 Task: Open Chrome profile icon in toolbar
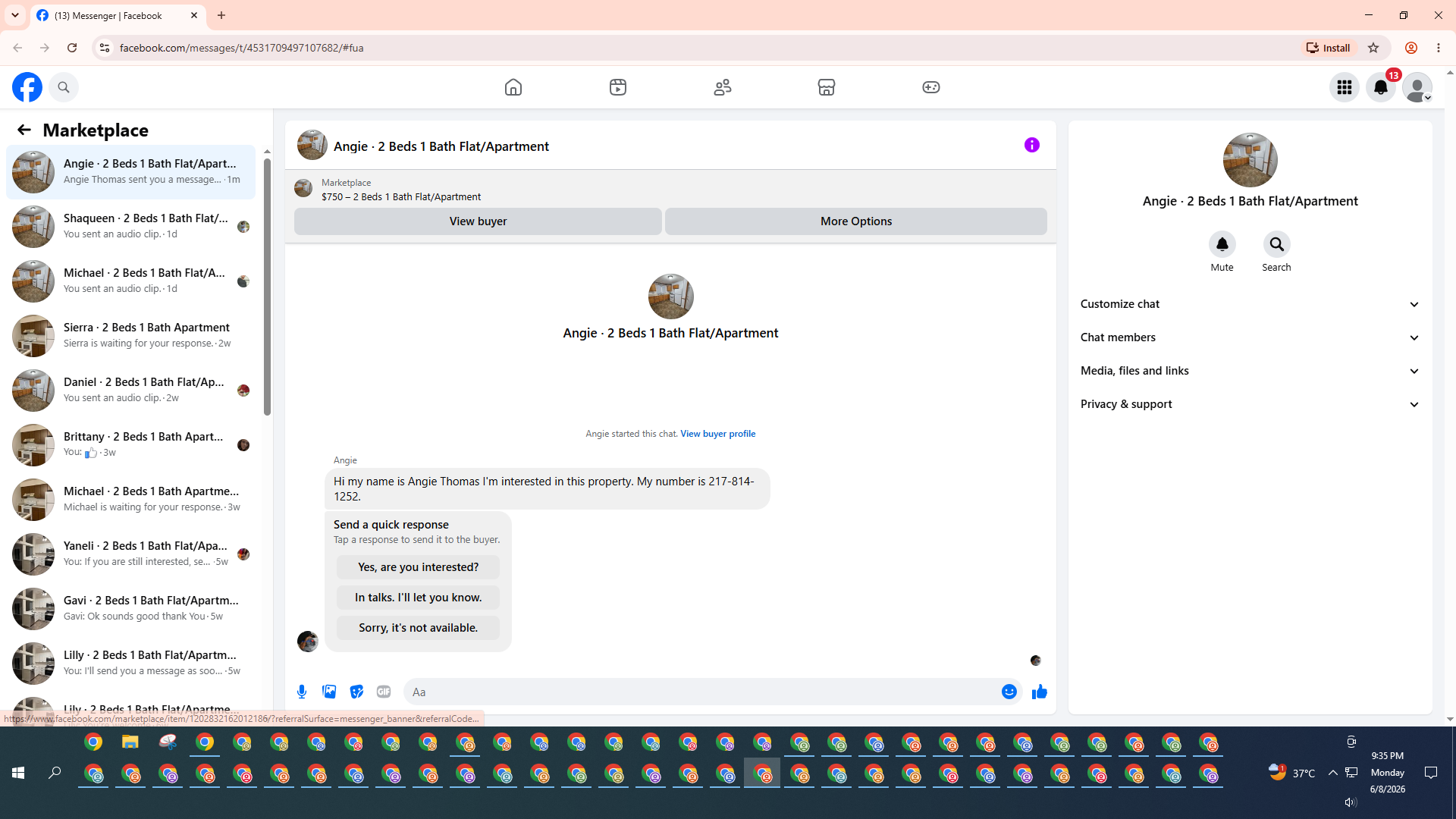pos(1411,48)
